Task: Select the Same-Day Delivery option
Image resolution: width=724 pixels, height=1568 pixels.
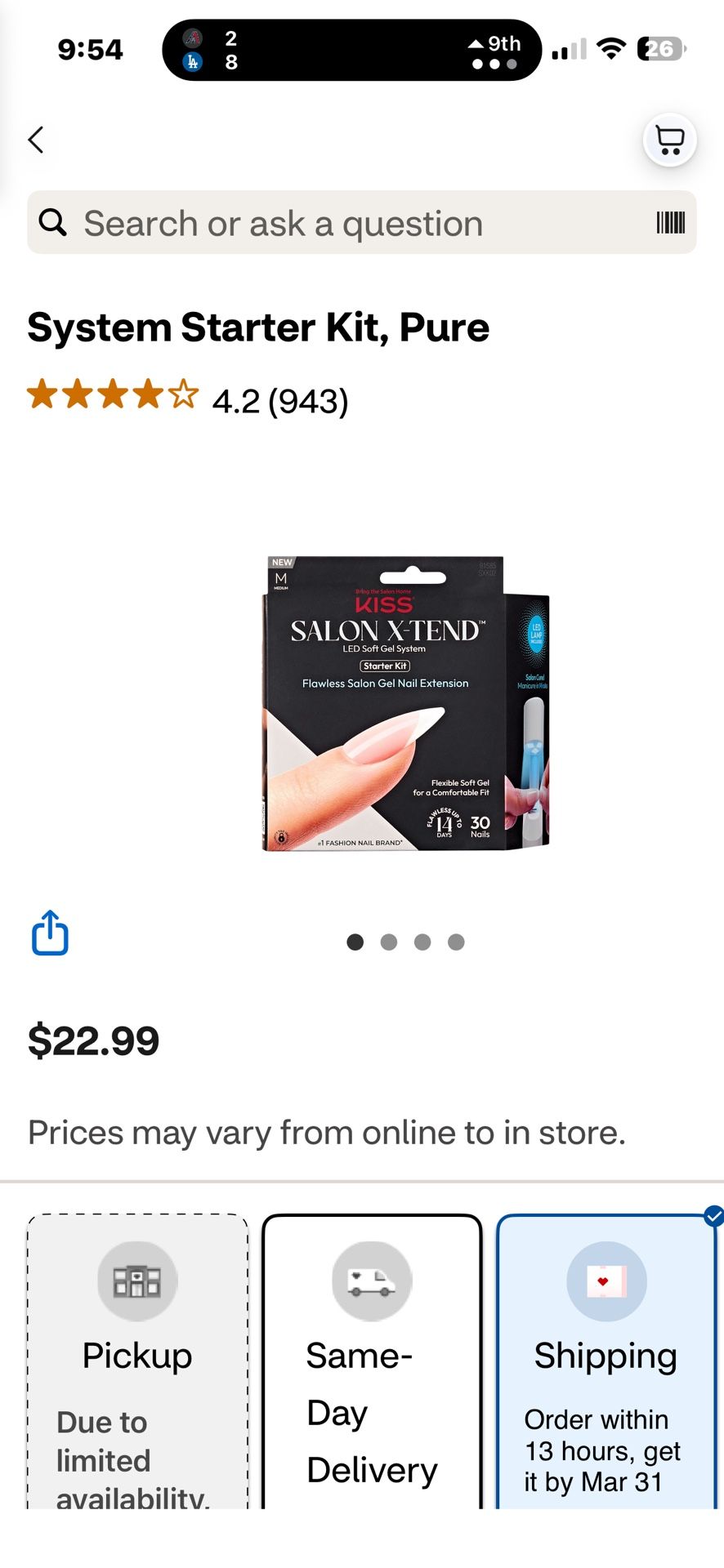Action: coord(372,1361)
